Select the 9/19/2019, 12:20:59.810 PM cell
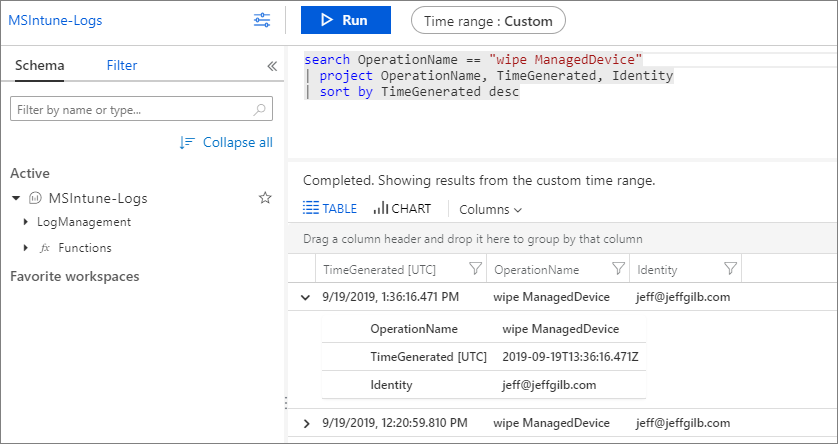 coord(395,423)
